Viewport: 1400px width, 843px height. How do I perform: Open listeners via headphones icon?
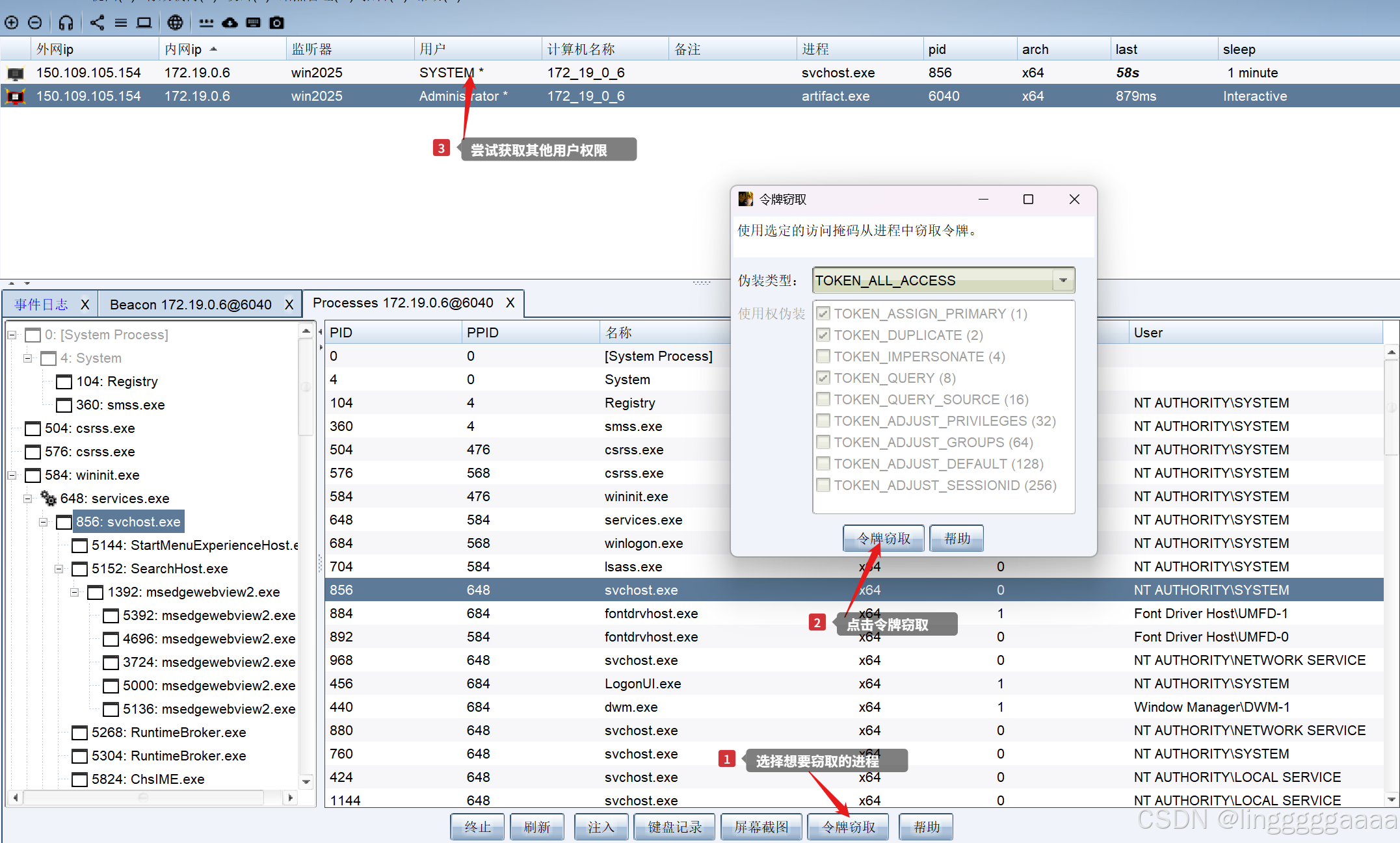(66, 23)
